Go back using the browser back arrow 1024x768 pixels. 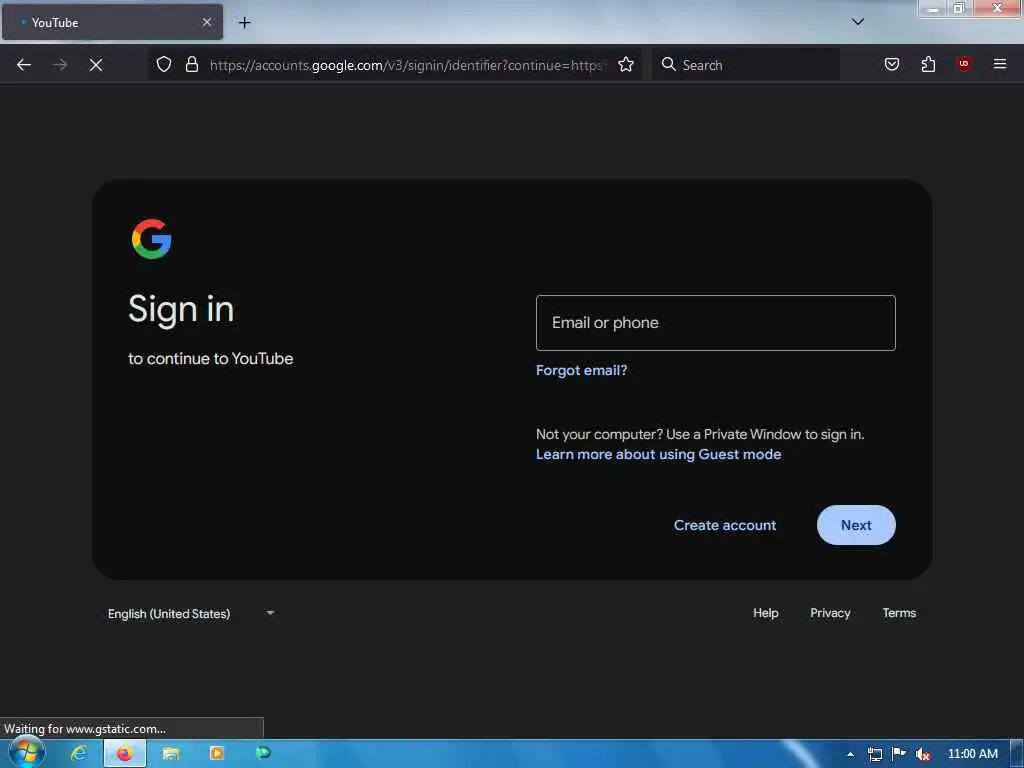(x=24, y=65)
